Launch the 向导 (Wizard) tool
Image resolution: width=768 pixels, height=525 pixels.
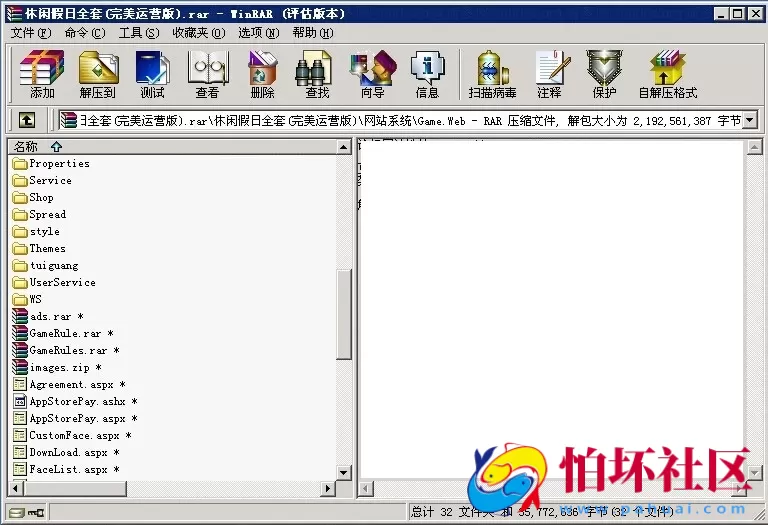click(373, 74)
